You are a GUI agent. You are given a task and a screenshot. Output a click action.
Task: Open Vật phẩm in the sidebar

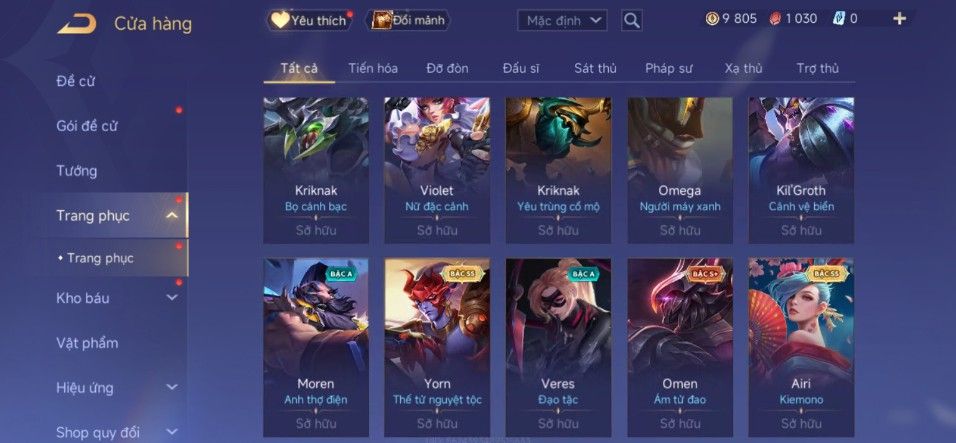87,342
